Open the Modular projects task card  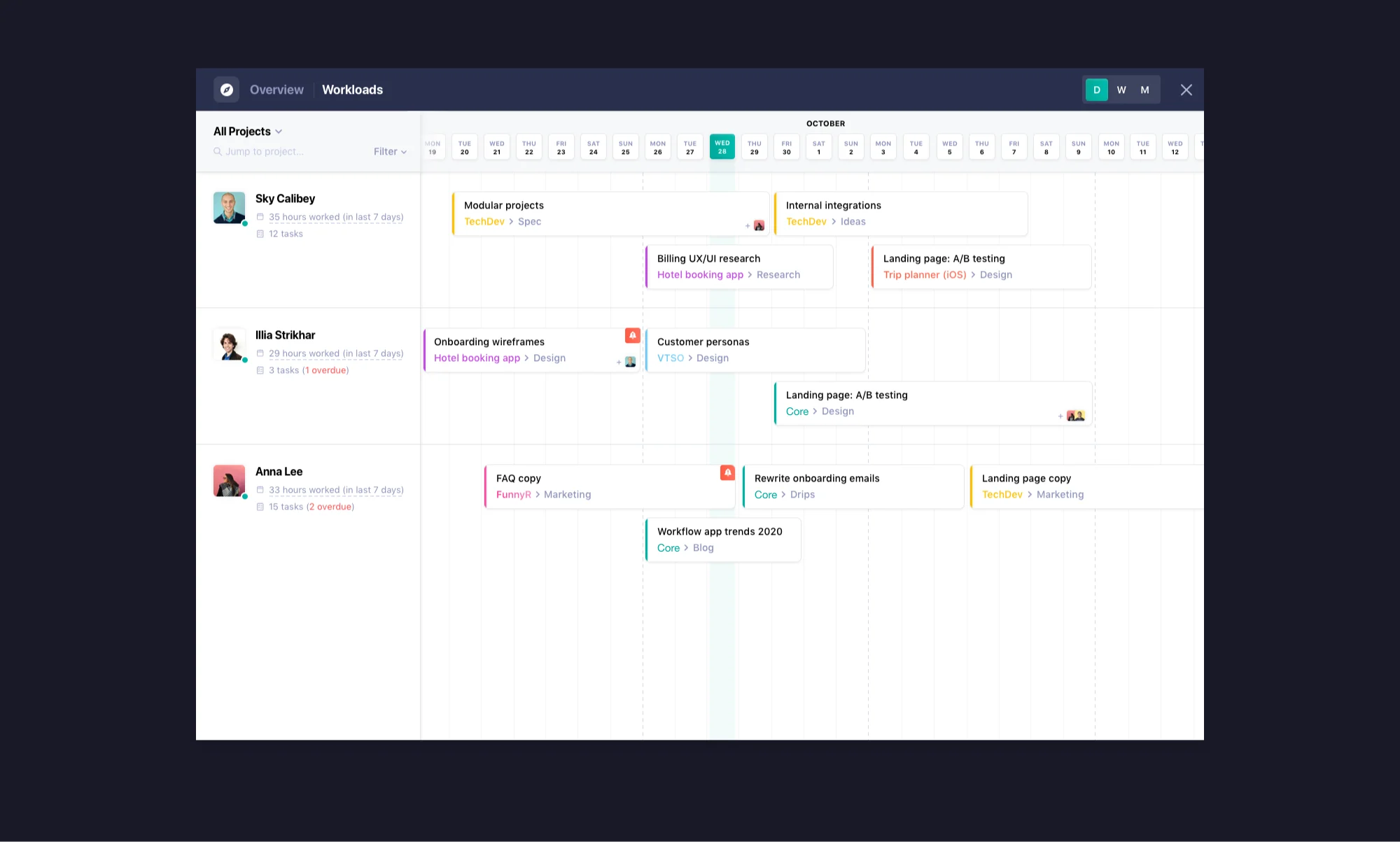[x=610, y=213]
